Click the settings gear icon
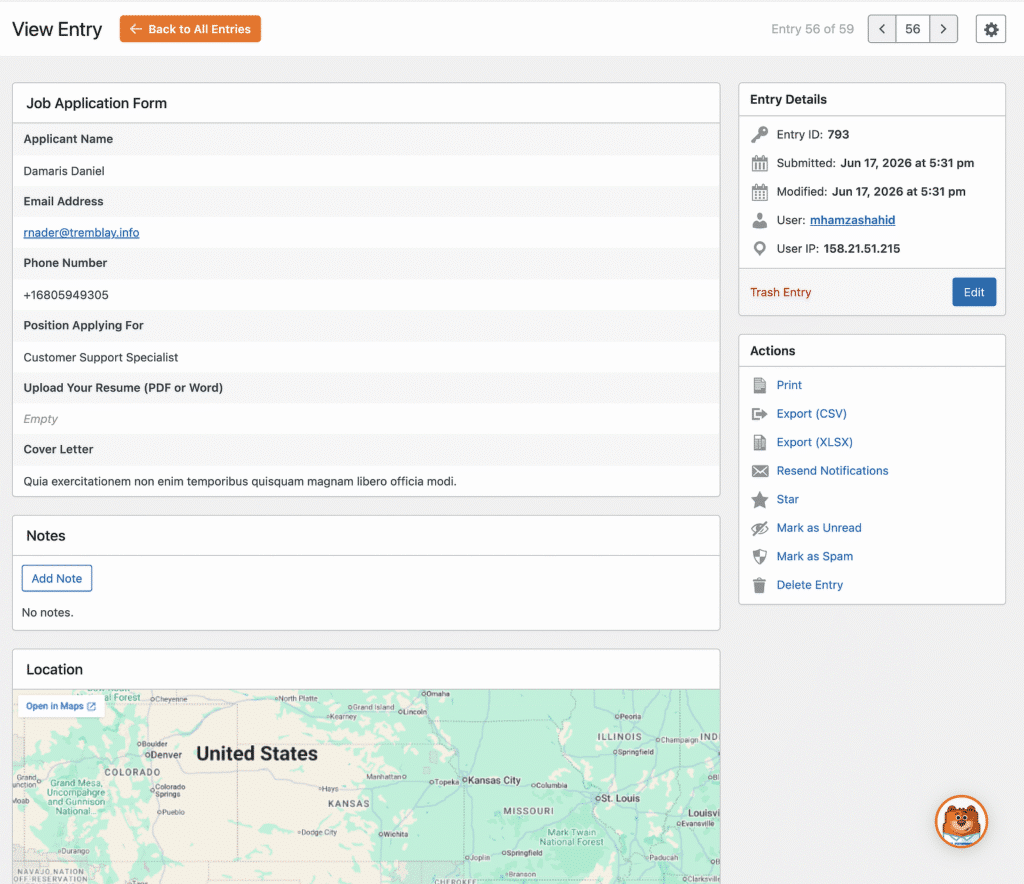The height and width of the screenshot is (884, 1024). coord(991,29)
